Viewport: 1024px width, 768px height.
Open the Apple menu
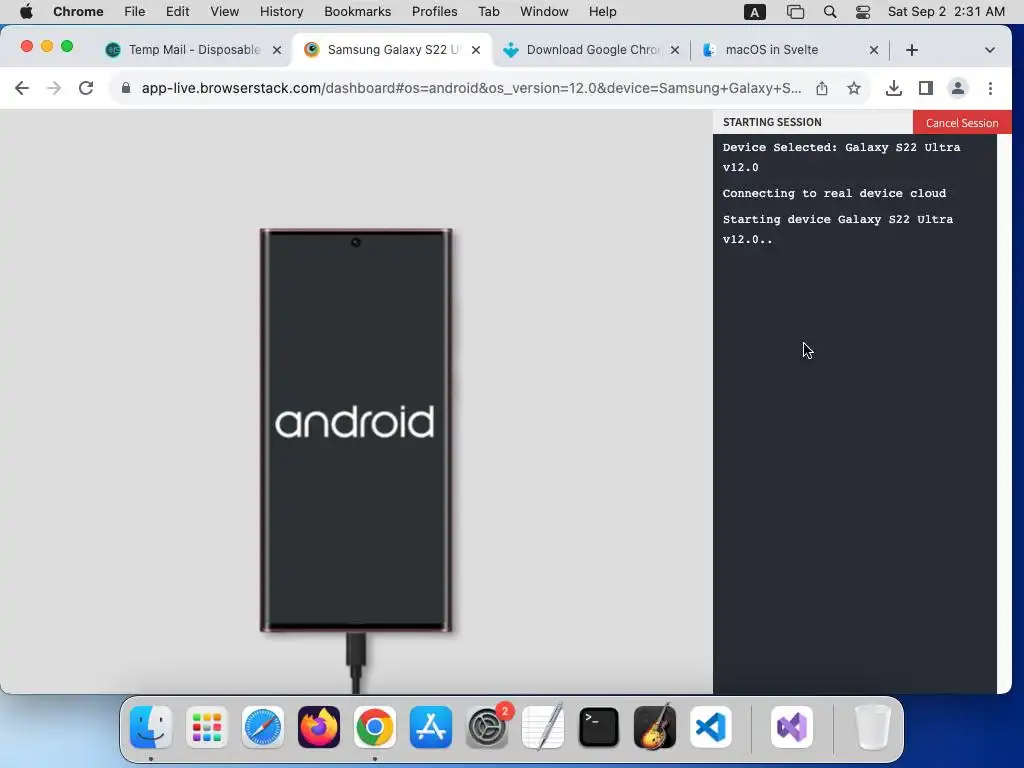26,12
